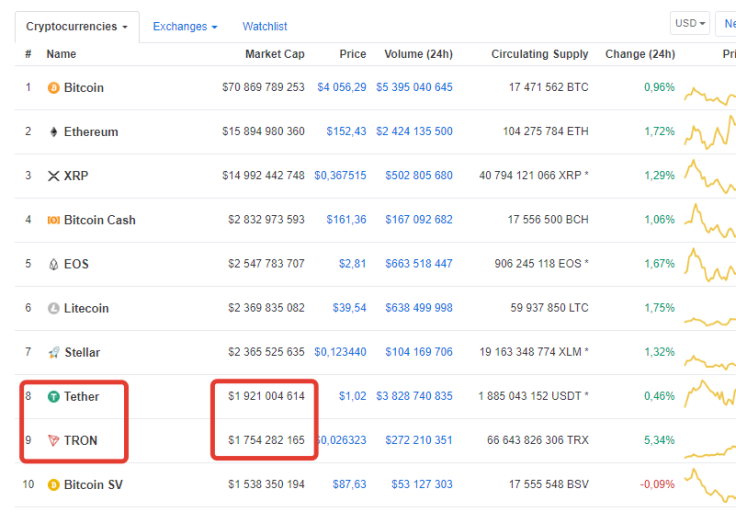Click TRON volume $272 210 351

click(419, 440)
